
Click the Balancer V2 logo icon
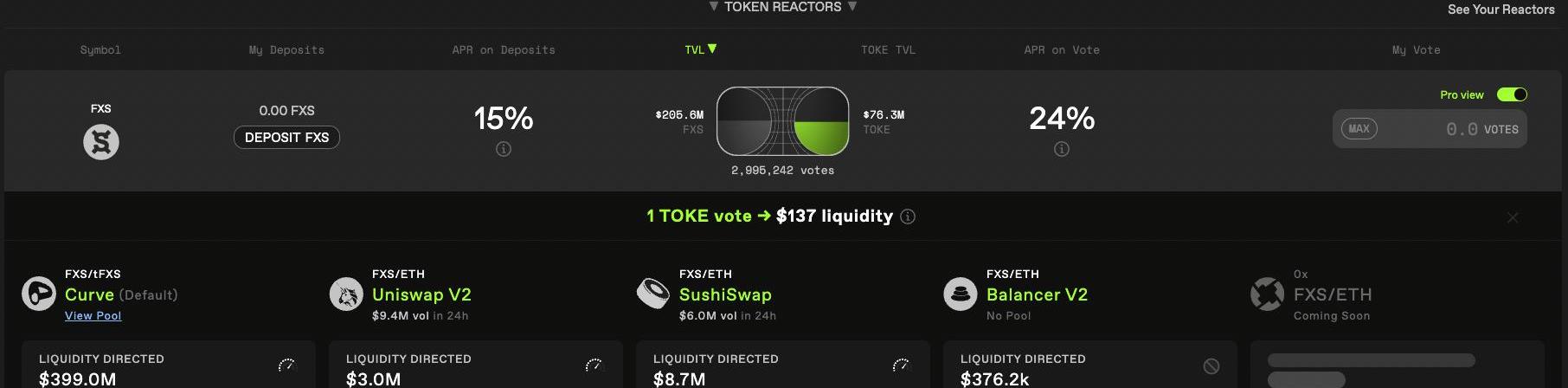960,294
